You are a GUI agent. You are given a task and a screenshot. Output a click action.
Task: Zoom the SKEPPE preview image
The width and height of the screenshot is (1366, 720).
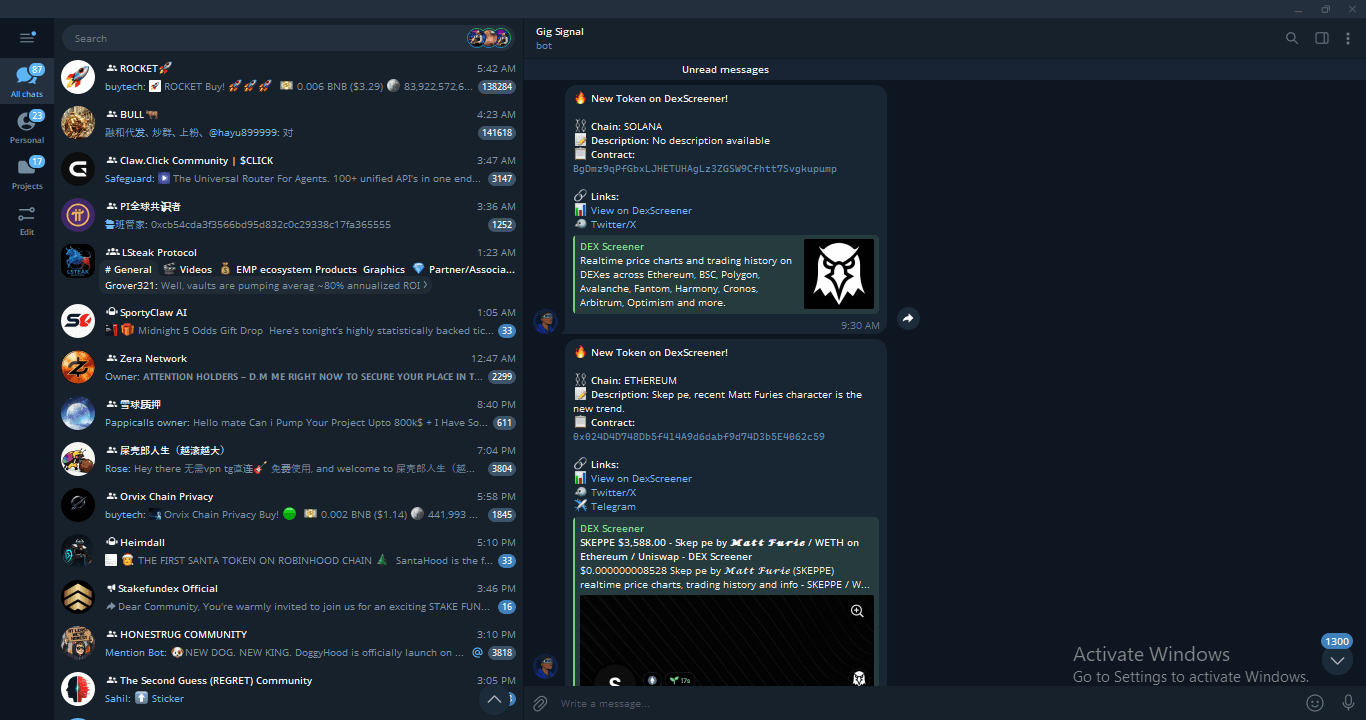[x=857, y=611]
